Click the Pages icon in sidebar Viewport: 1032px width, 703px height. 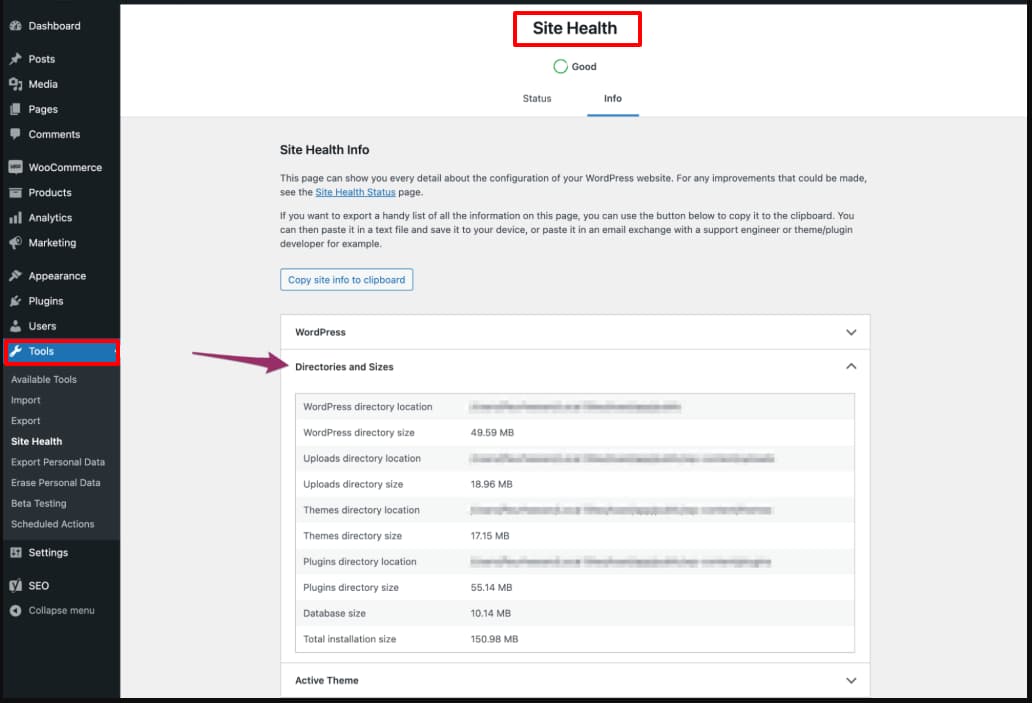tap(16, 109)
